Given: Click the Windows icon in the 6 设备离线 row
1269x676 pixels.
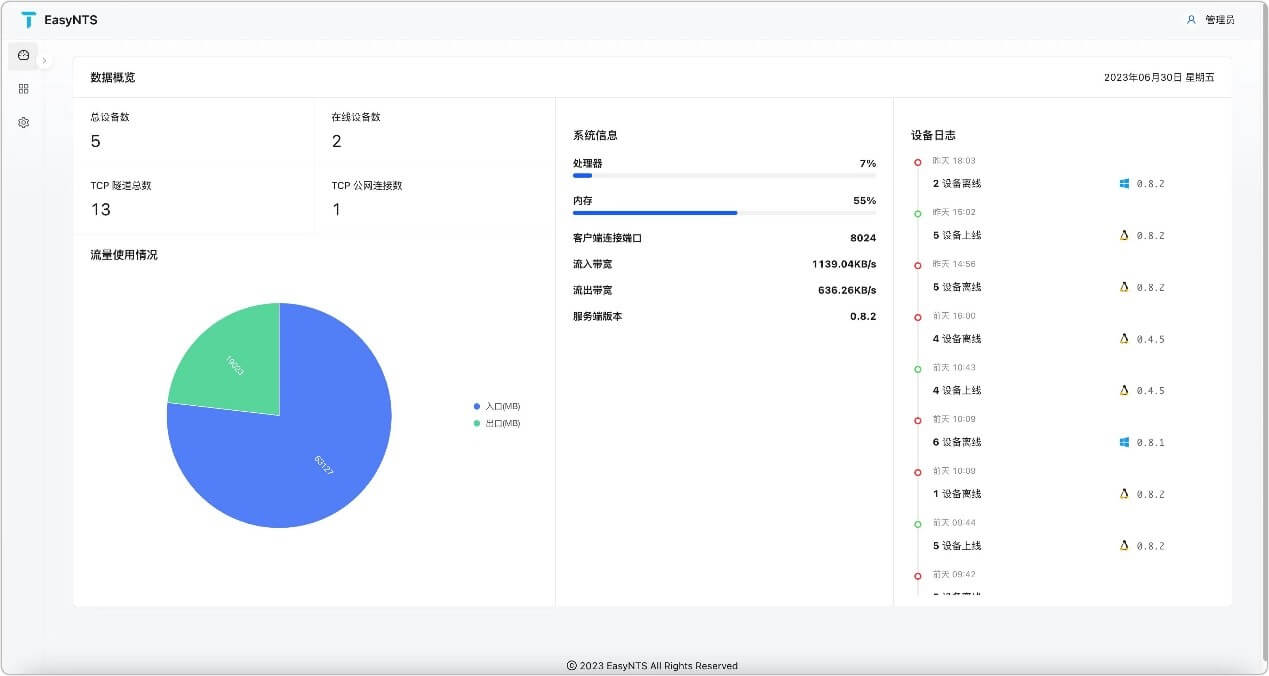Looking at the screenshot, I should tap(1124, 442).
